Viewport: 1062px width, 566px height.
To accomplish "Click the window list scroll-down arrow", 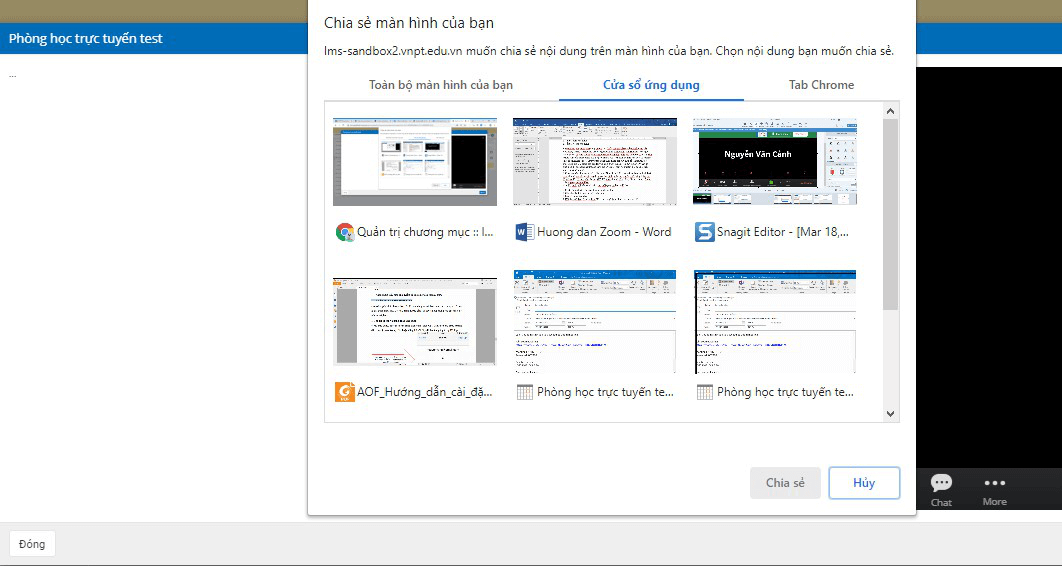I will 890,413.
